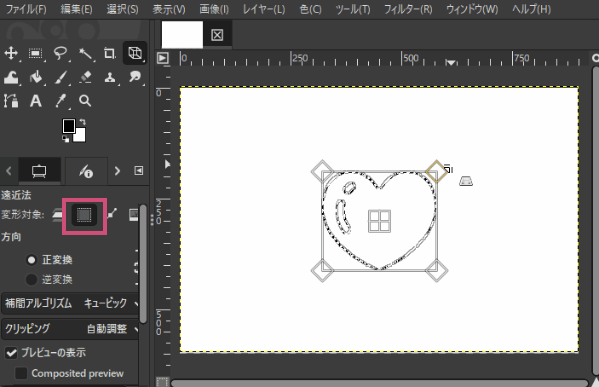This screenshot has width=599, height=387.
Task: Select the Move tool
Action: click(x=11, y=53)
